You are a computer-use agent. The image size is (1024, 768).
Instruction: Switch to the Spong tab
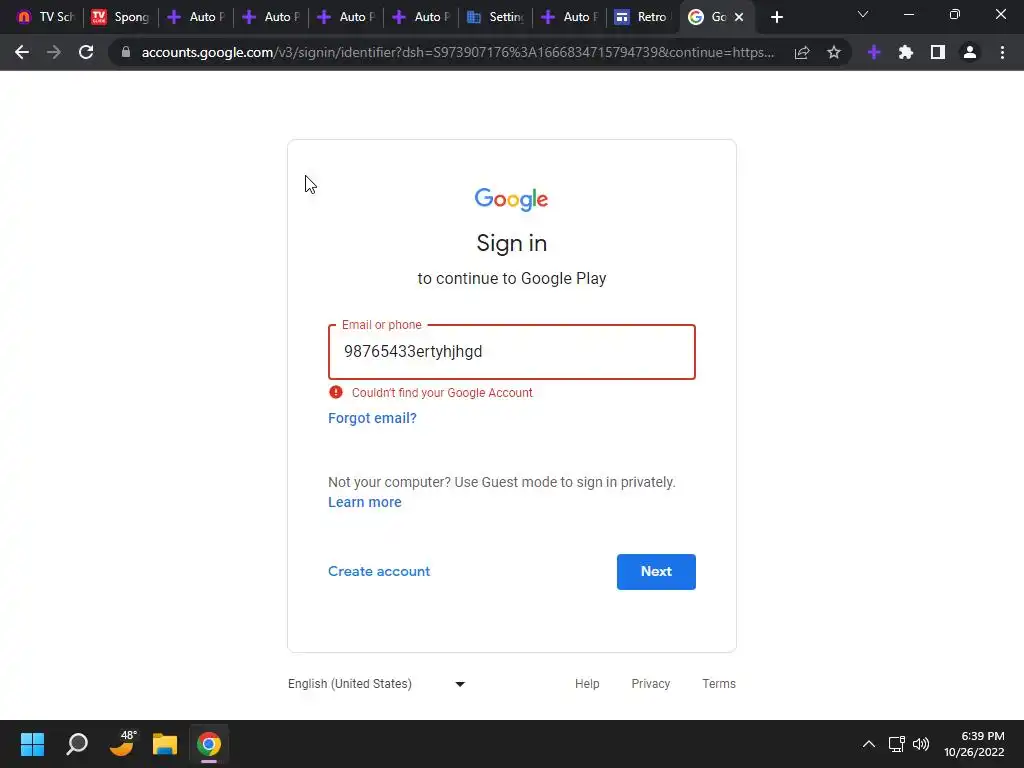(120, 17)
